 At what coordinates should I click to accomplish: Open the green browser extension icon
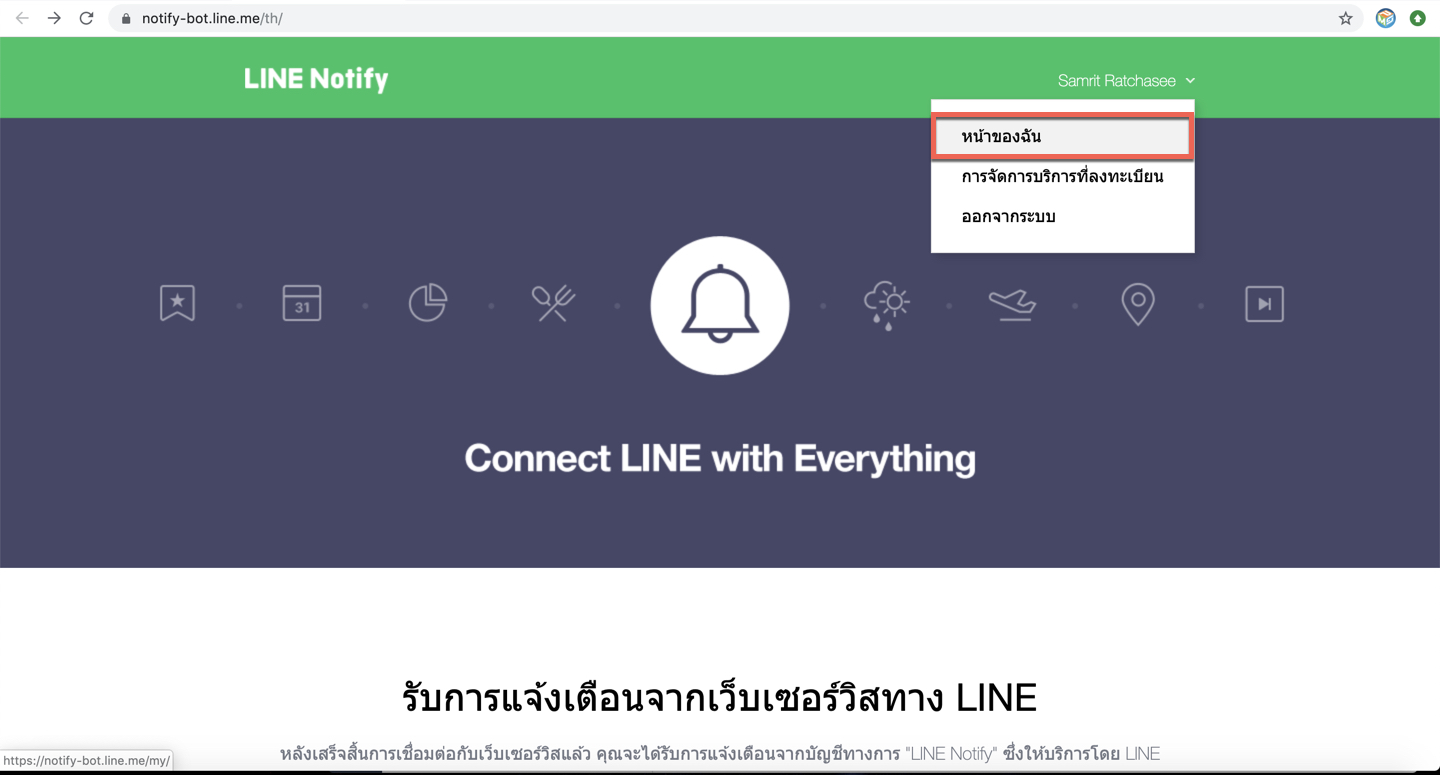pyautogui.click(x=1417, y=18)
